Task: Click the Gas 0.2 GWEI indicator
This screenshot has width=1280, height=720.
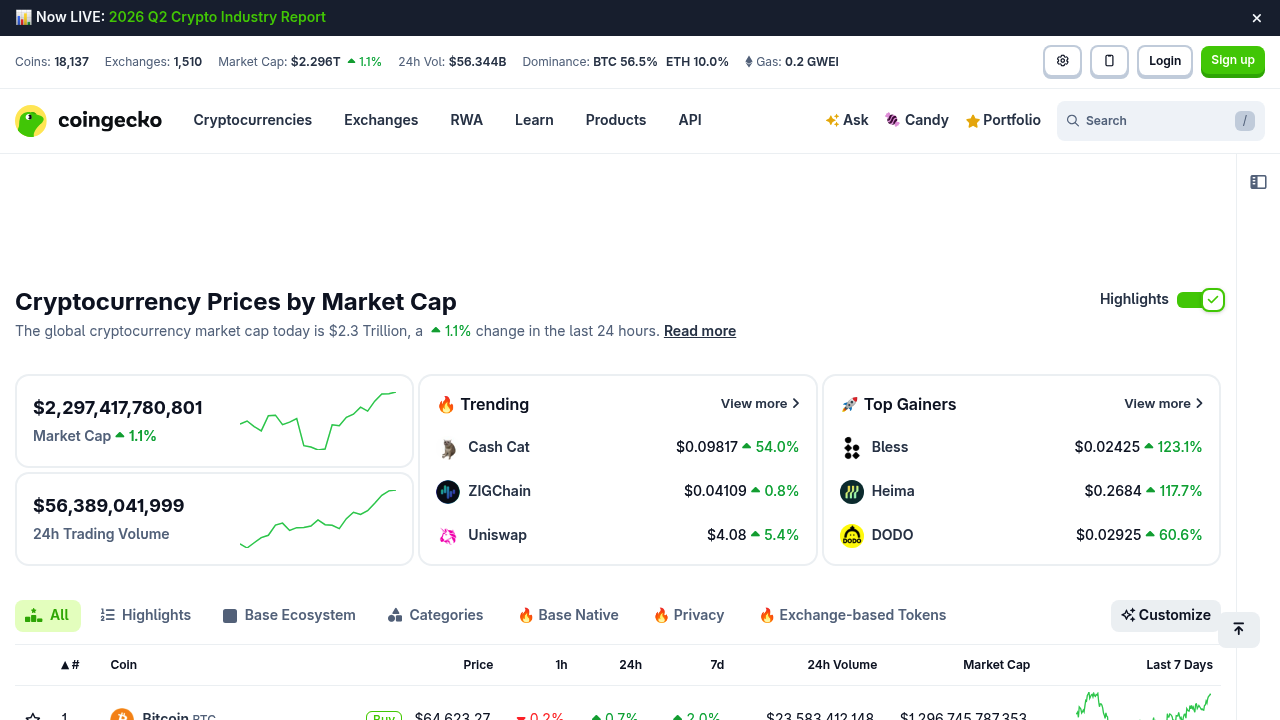Action: pyautogui.click(x=791, y=62)
